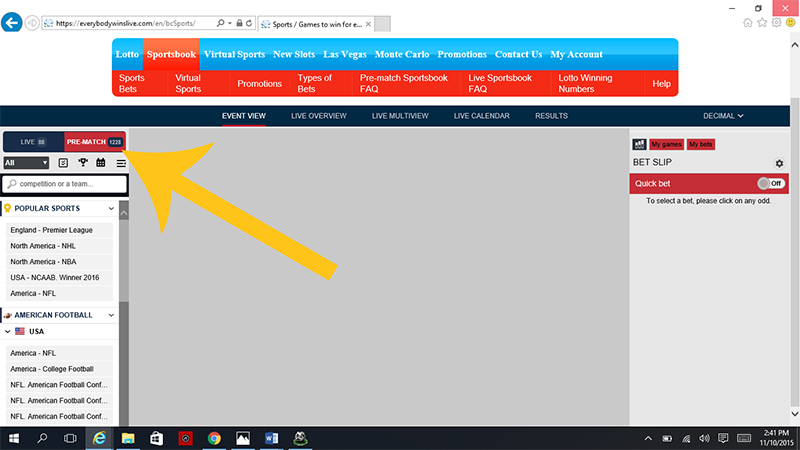
Task: Open the Live Sportsbook FAQ link
Action: 500,83
